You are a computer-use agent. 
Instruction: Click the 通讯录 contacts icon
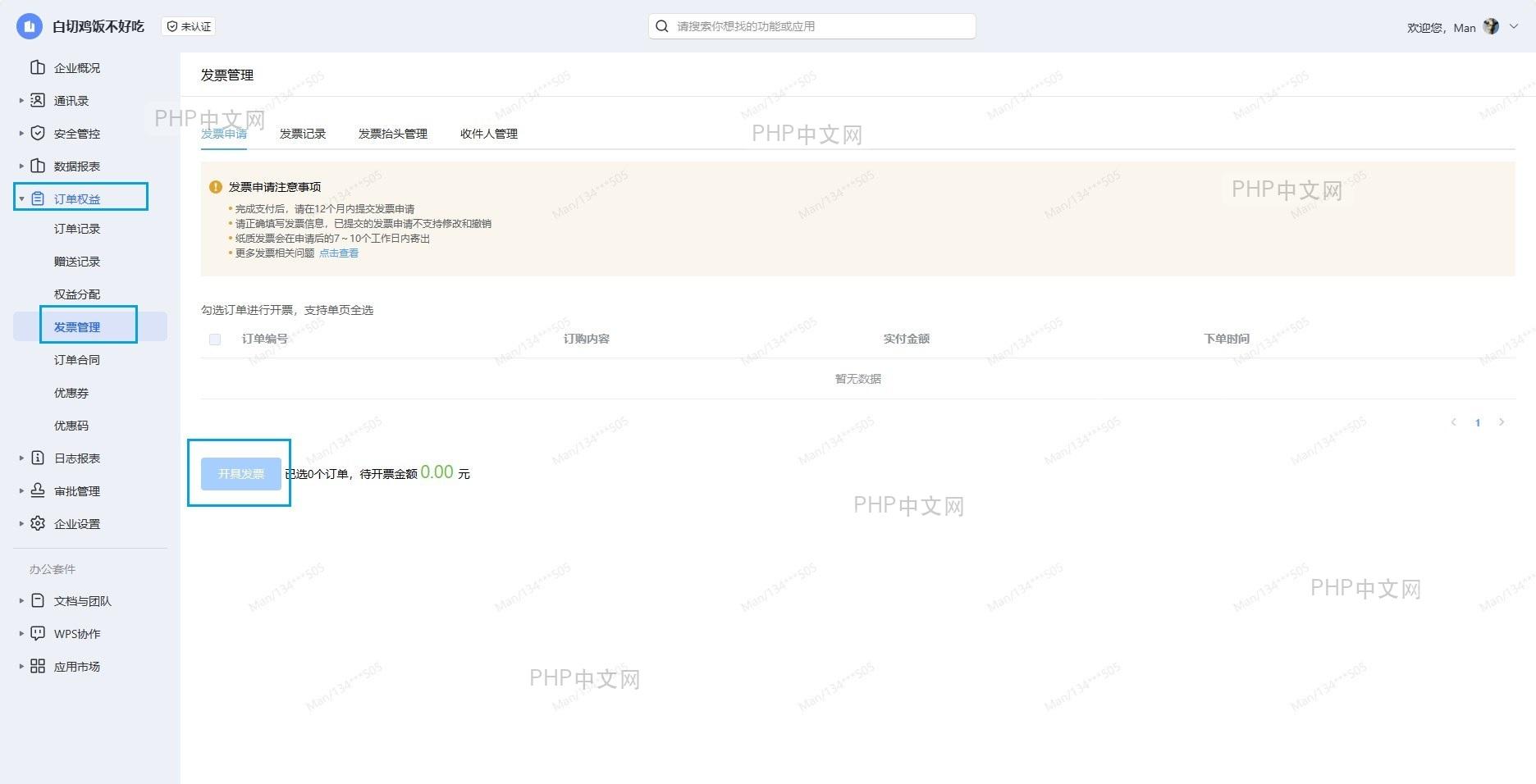click(x=38, y=100)
